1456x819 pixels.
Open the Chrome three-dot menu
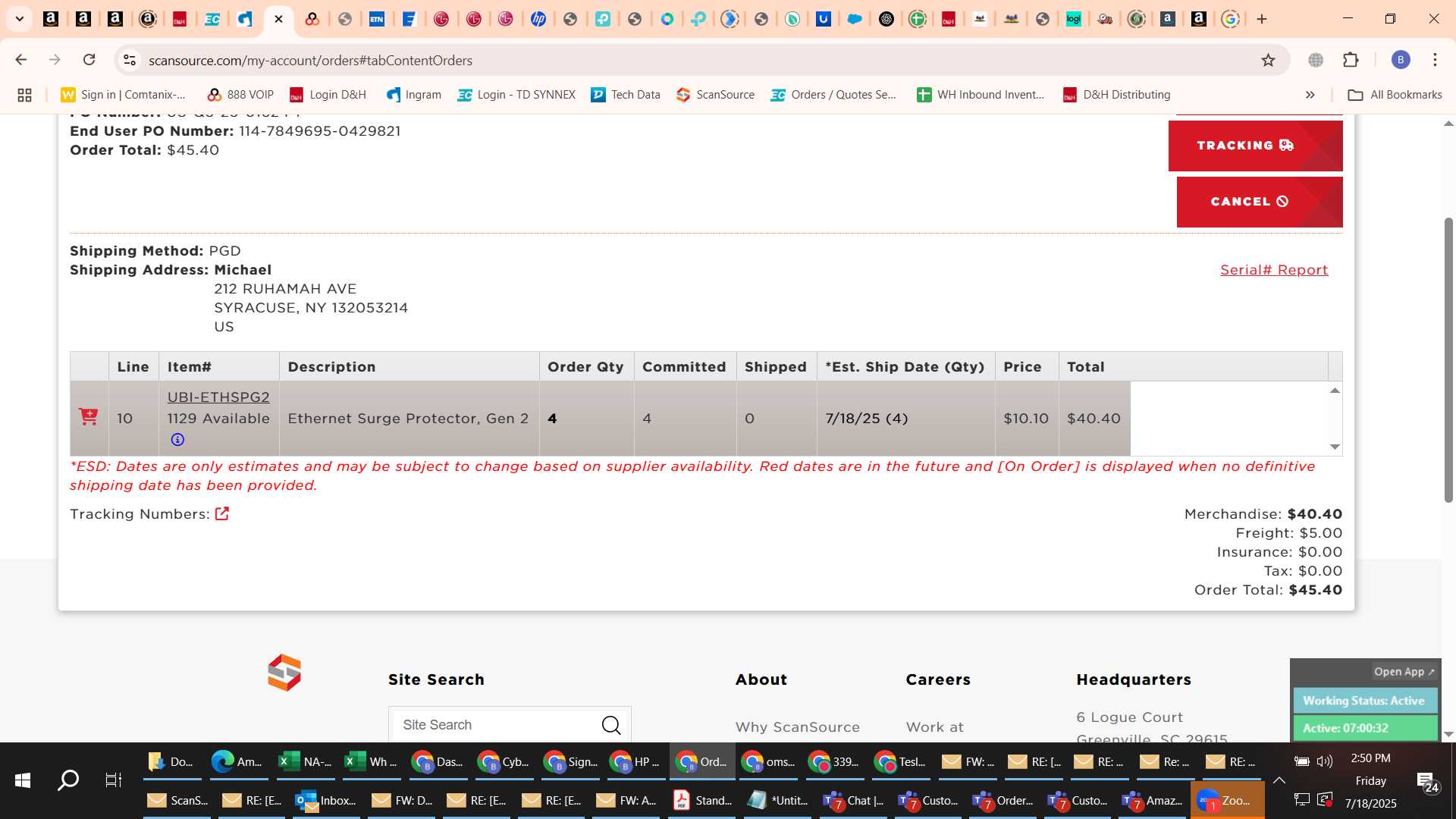point(1435,60)
